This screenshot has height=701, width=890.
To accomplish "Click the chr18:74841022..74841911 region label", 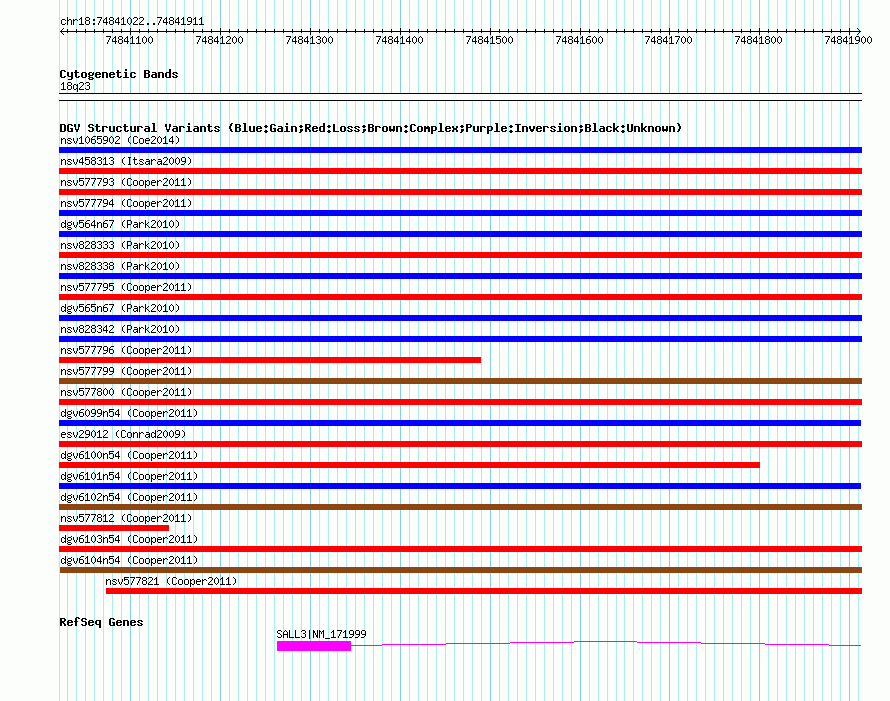I will click(x=132, y=21).
